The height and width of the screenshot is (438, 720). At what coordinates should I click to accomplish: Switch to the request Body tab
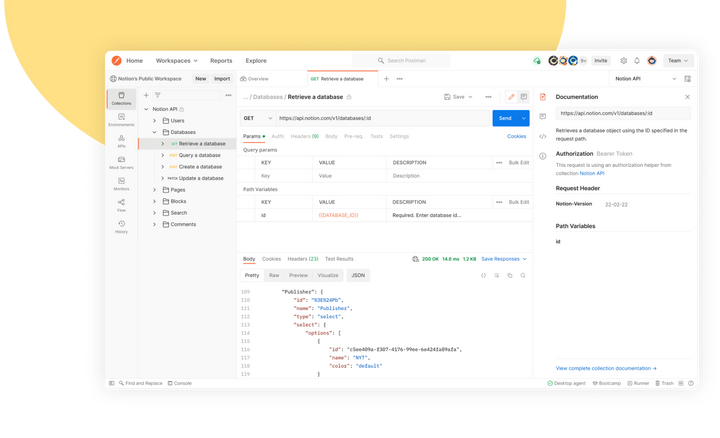click(331, 136)
